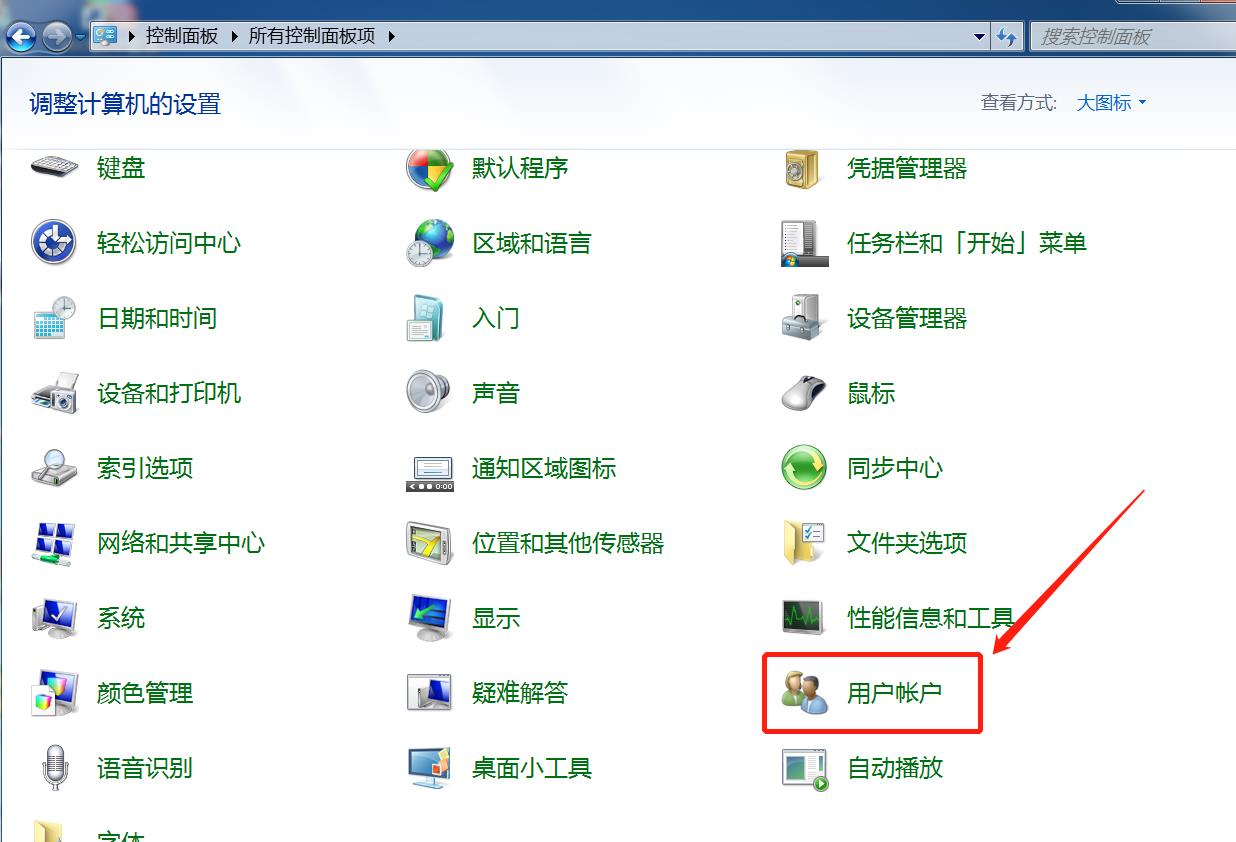Expand the arrow after 所有控制面板项 breadcrumb

pos(391,36)
